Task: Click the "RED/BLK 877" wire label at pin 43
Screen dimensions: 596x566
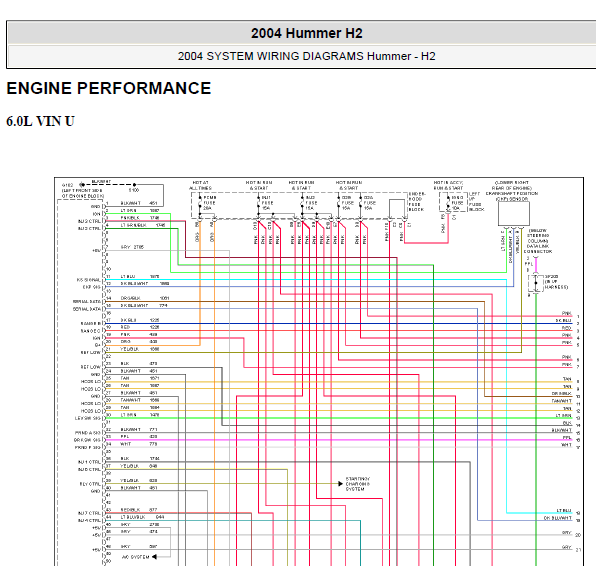Action: tap(139, 510)
